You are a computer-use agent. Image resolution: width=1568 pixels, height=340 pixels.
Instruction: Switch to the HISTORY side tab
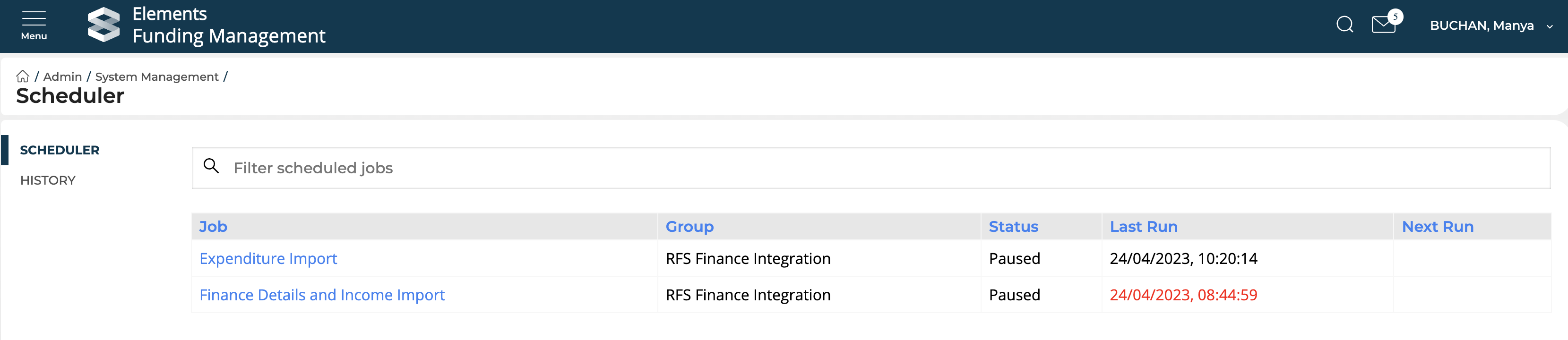pyautogui.click(x=48, y=181)
